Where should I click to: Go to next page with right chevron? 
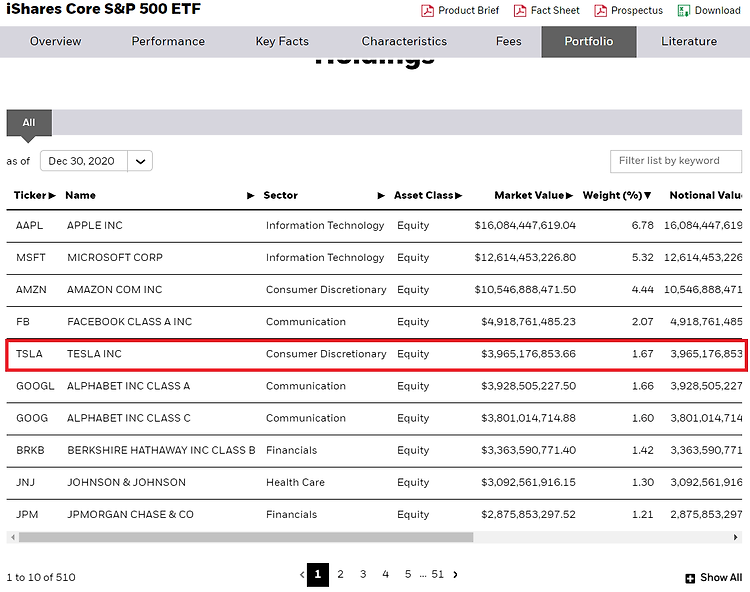click(x=455, y=574)
